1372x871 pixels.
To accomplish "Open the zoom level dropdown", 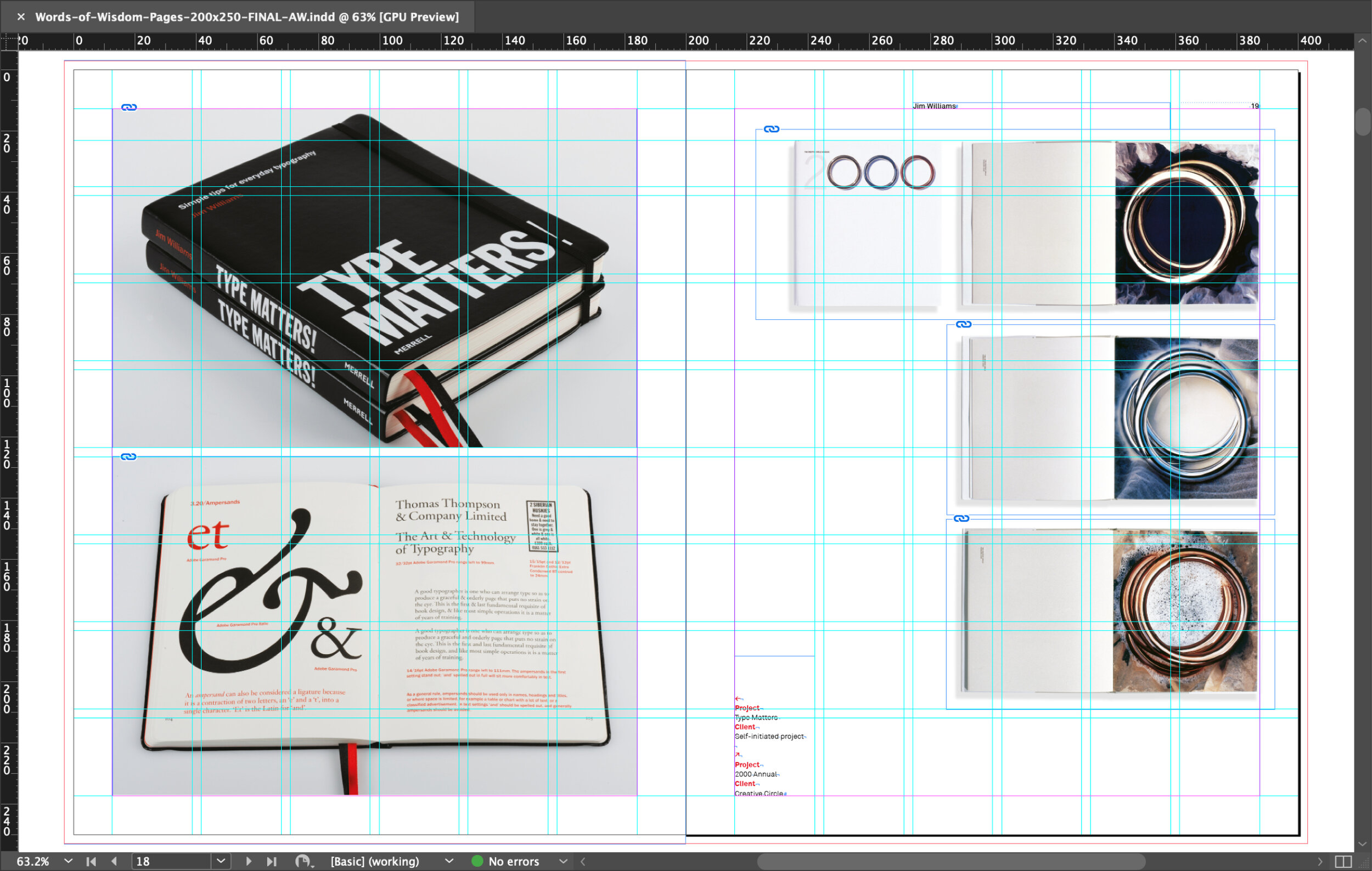I will click(x=68, y=861).
